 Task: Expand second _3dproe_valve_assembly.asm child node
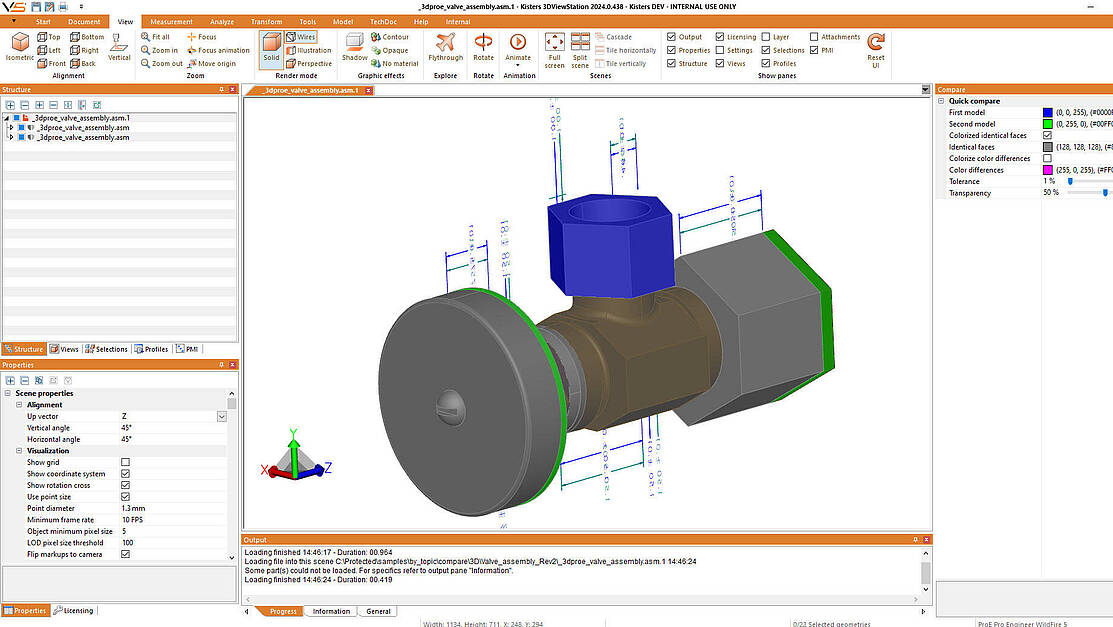pos(11,138)
